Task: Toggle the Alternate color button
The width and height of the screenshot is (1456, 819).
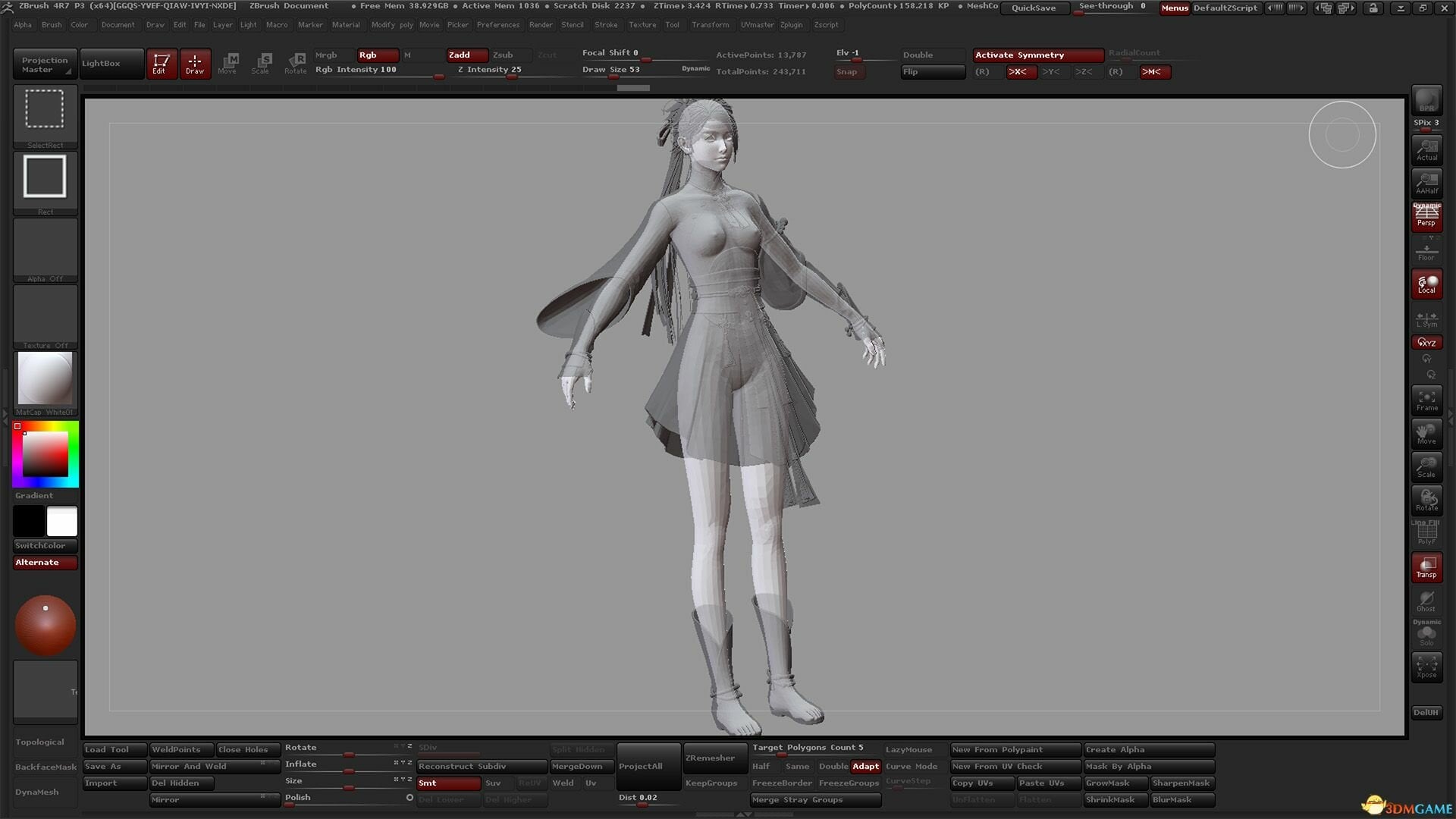Action: (45, 562)
